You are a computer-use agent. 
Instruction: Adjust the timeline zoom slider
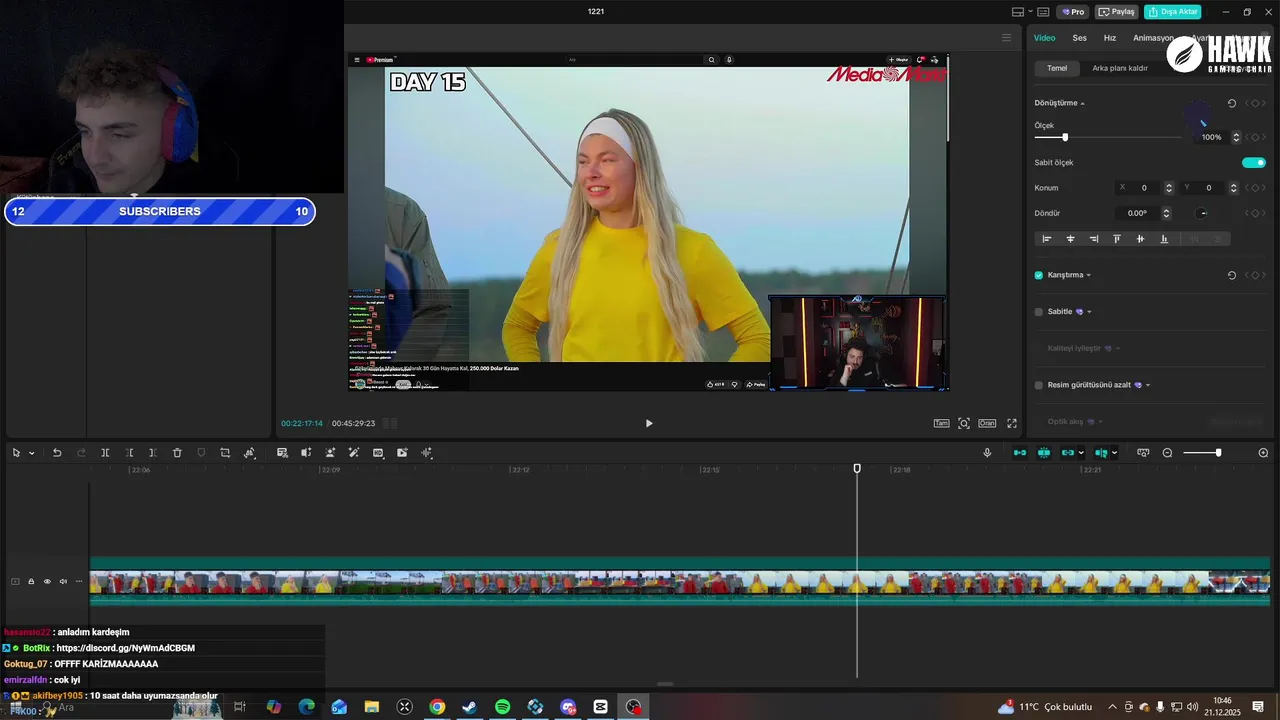[1218, 453]
